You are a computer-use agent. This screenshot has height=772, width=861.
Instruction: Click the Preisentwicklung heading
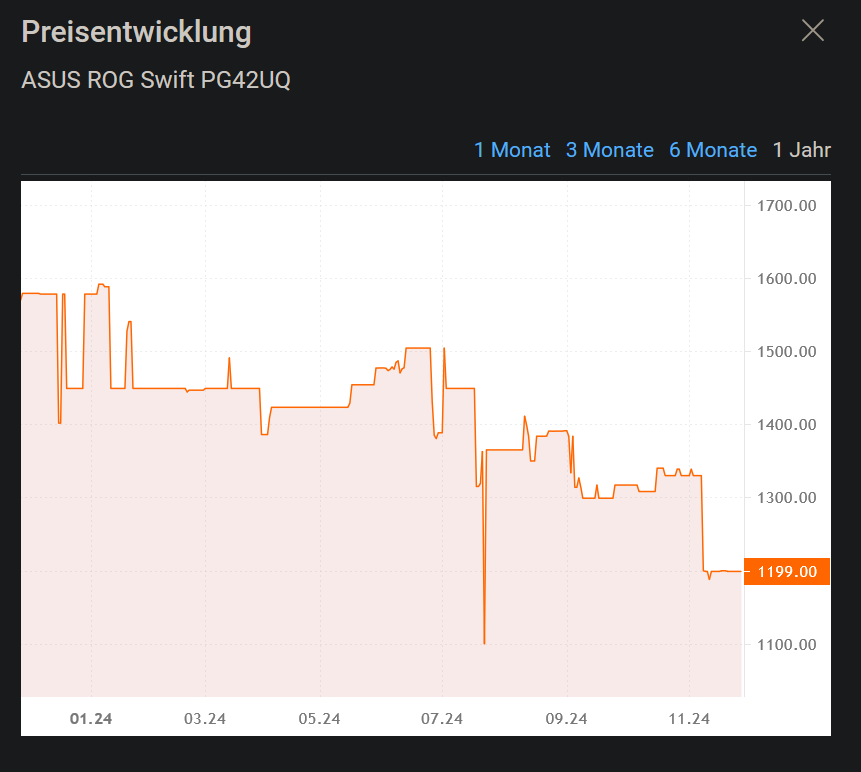click(136, 32)
